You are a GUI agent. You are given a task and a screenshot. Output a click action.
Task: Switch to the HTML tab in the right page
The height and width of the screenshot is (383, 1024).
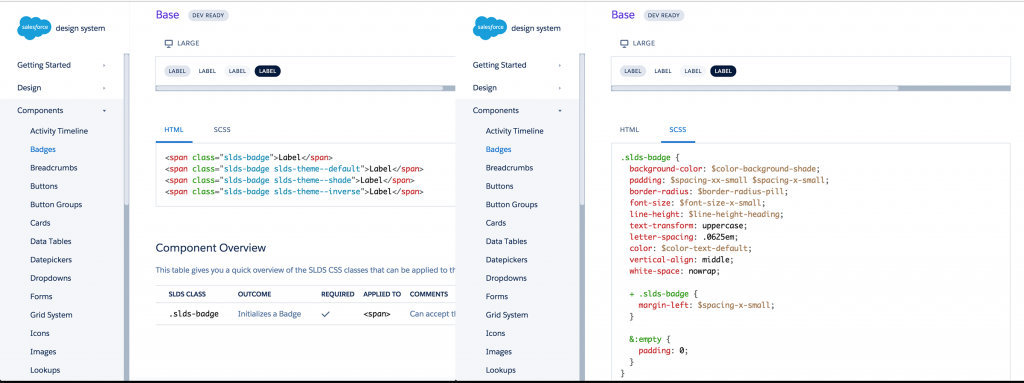point(630,130)
